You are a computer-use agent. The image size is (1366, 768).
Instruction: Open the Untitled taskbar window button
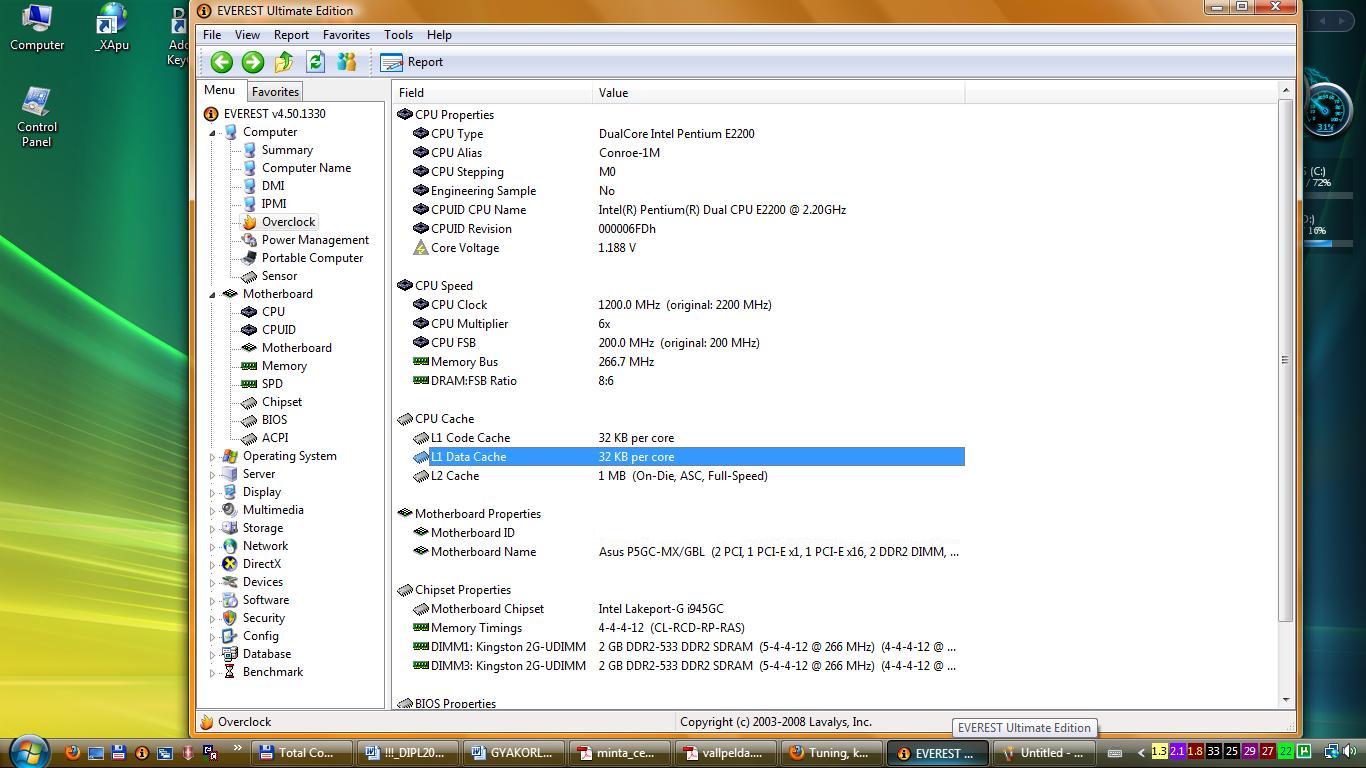point(1044,753)
